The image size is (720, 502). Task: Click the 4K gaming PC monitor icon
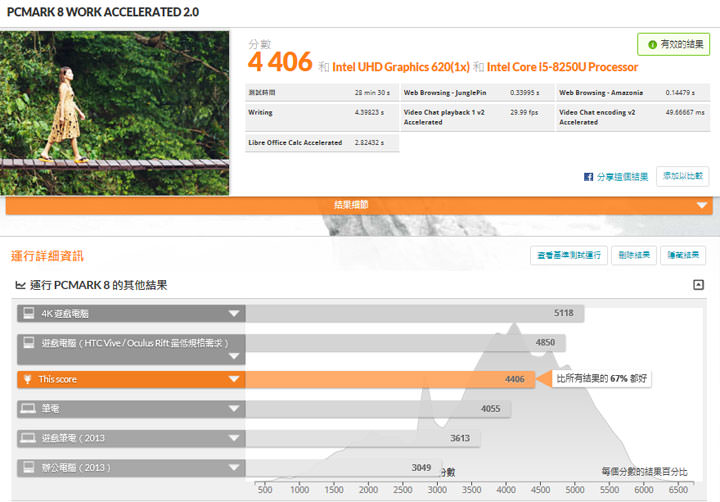(27, 313)
